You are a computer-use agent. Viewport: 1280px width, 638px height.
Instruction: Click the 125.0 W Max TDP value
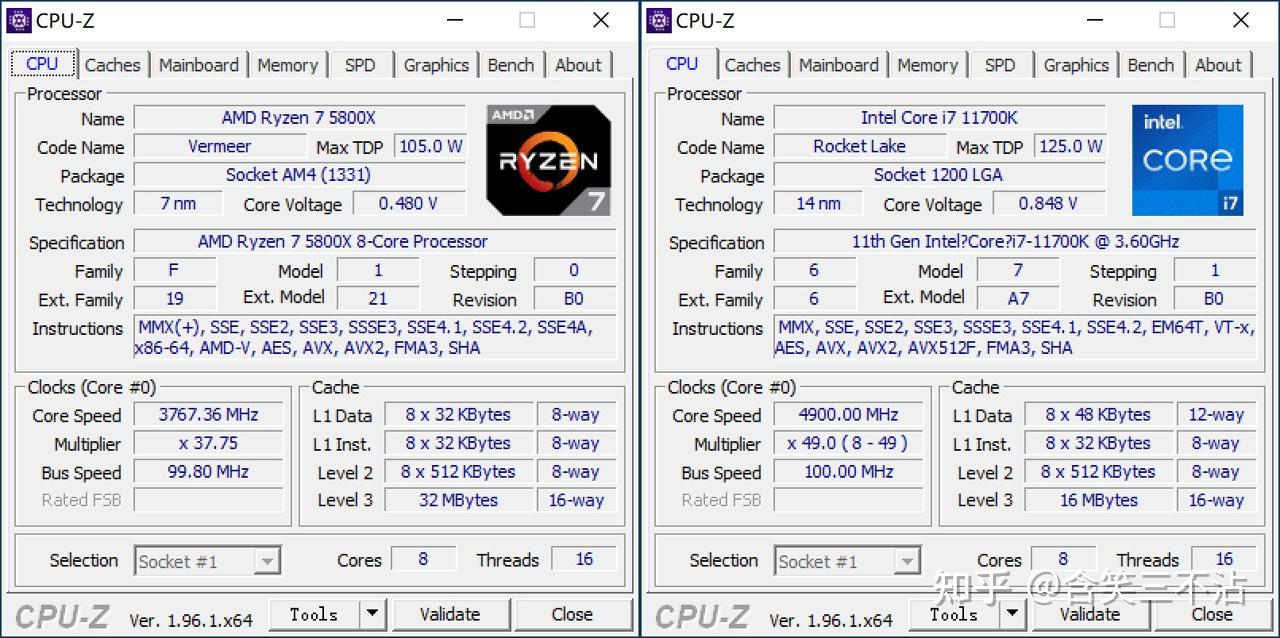click(1070, 147)
